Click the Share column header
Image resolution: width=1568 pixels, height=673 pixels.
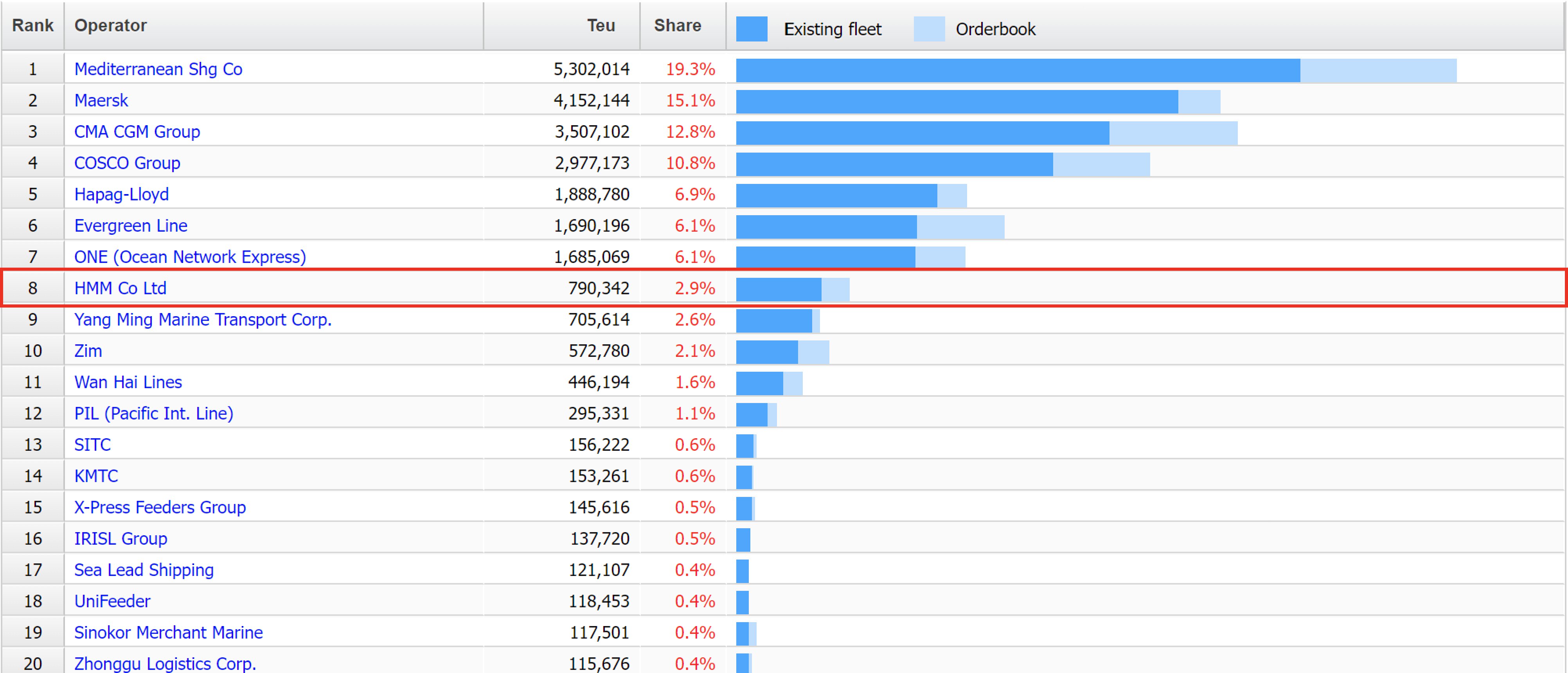(683, 25)
